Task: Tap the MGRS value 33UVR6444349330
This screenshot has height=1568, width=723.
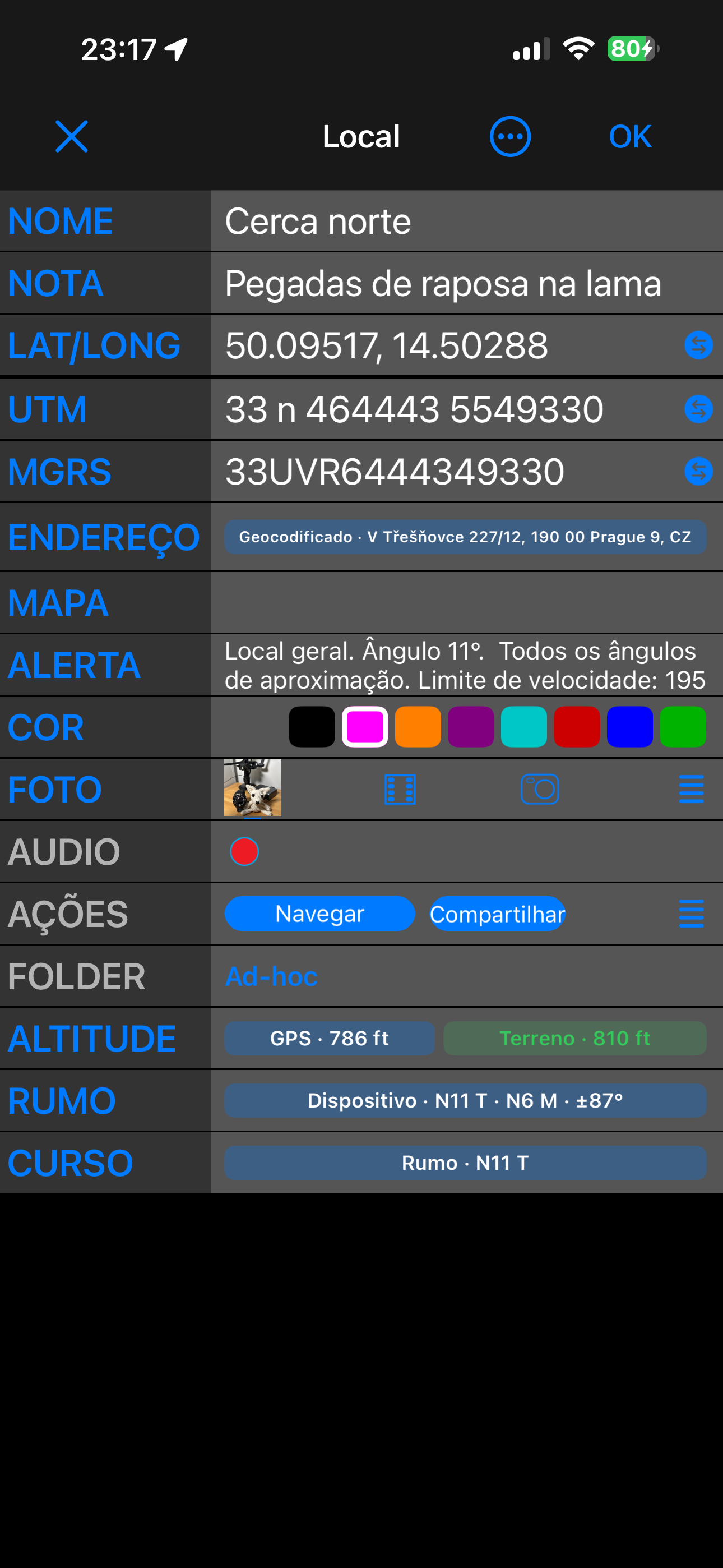Action: pos(395,472)
